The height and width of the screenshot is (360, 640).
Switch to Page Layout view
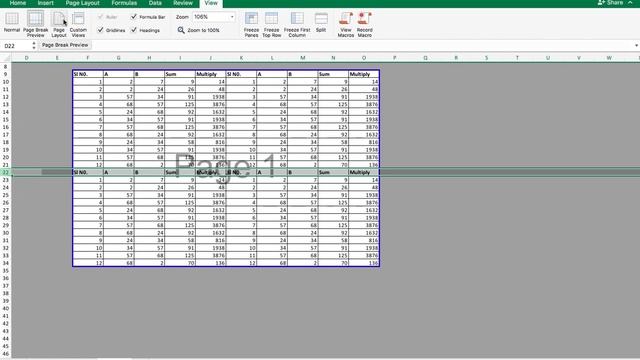coord(59,24)
